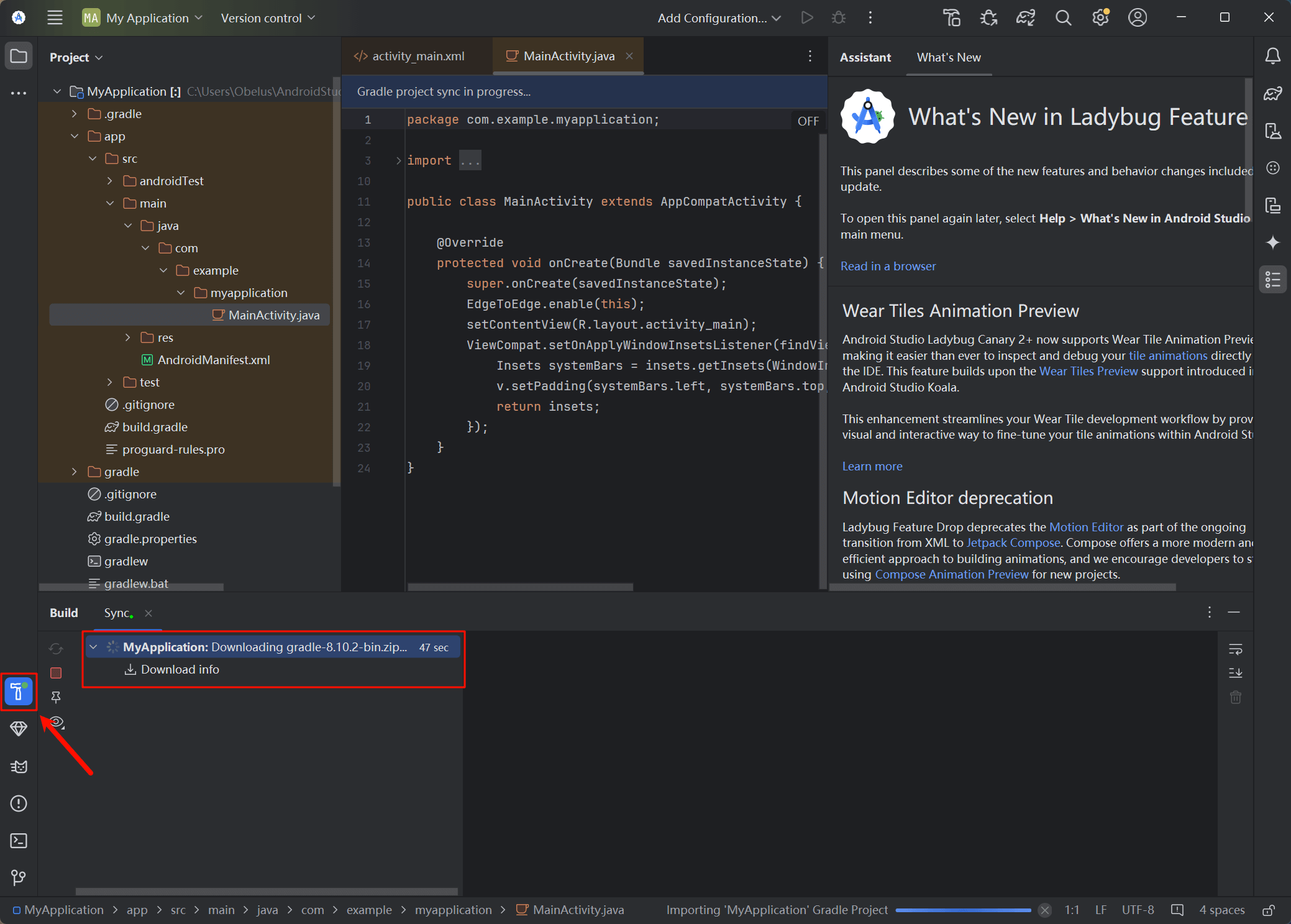Image resolution: width=1291 pixels, height=924 pixels.
Task: Open App Quality Insights gem icon
Action: 19,728
